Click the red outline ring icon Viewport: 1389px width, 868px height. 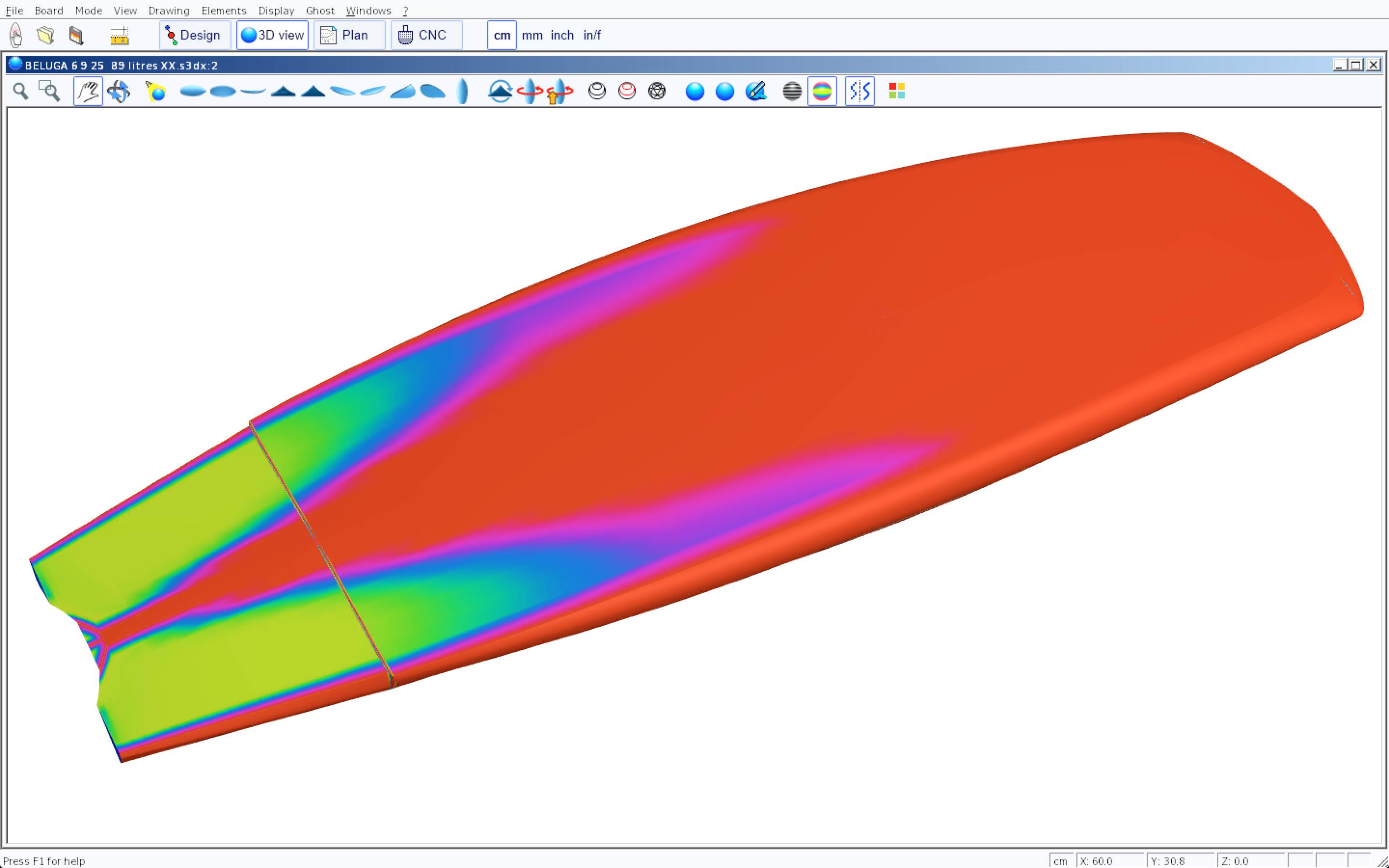tap(627, 91)
